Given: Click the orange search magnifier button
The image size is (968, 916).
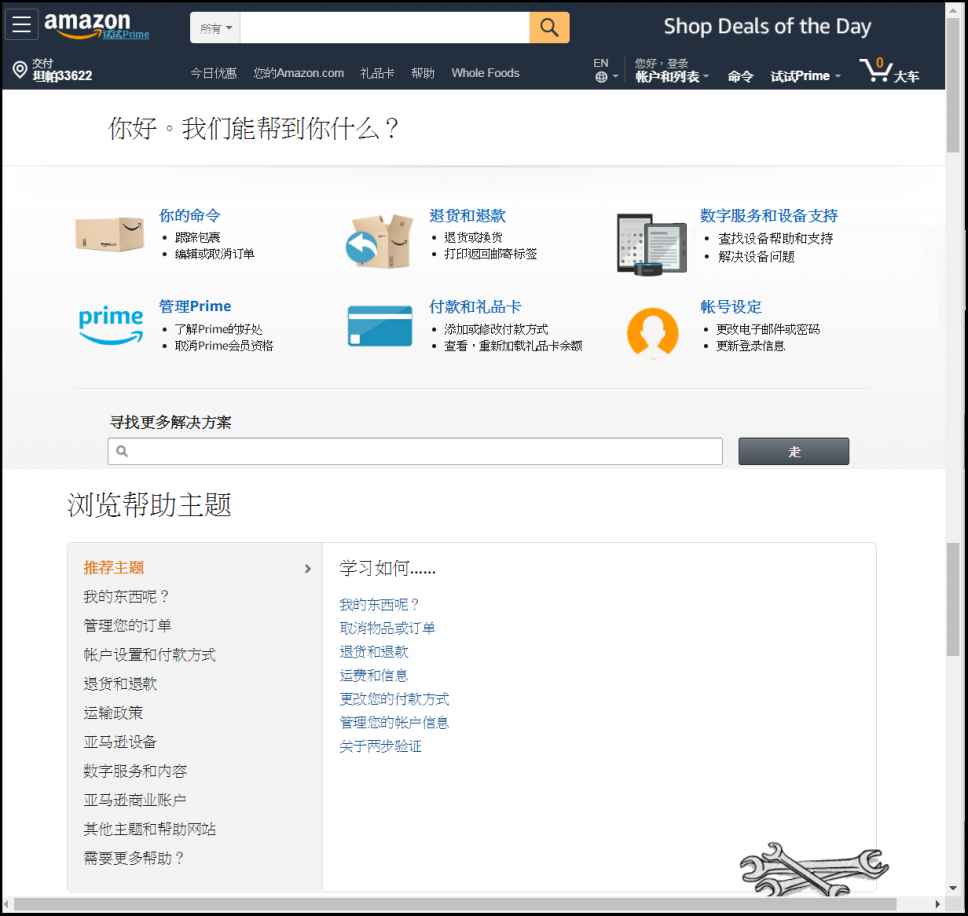Looking at the screenshot, I should pyautogui.click(x=549, y=27).
